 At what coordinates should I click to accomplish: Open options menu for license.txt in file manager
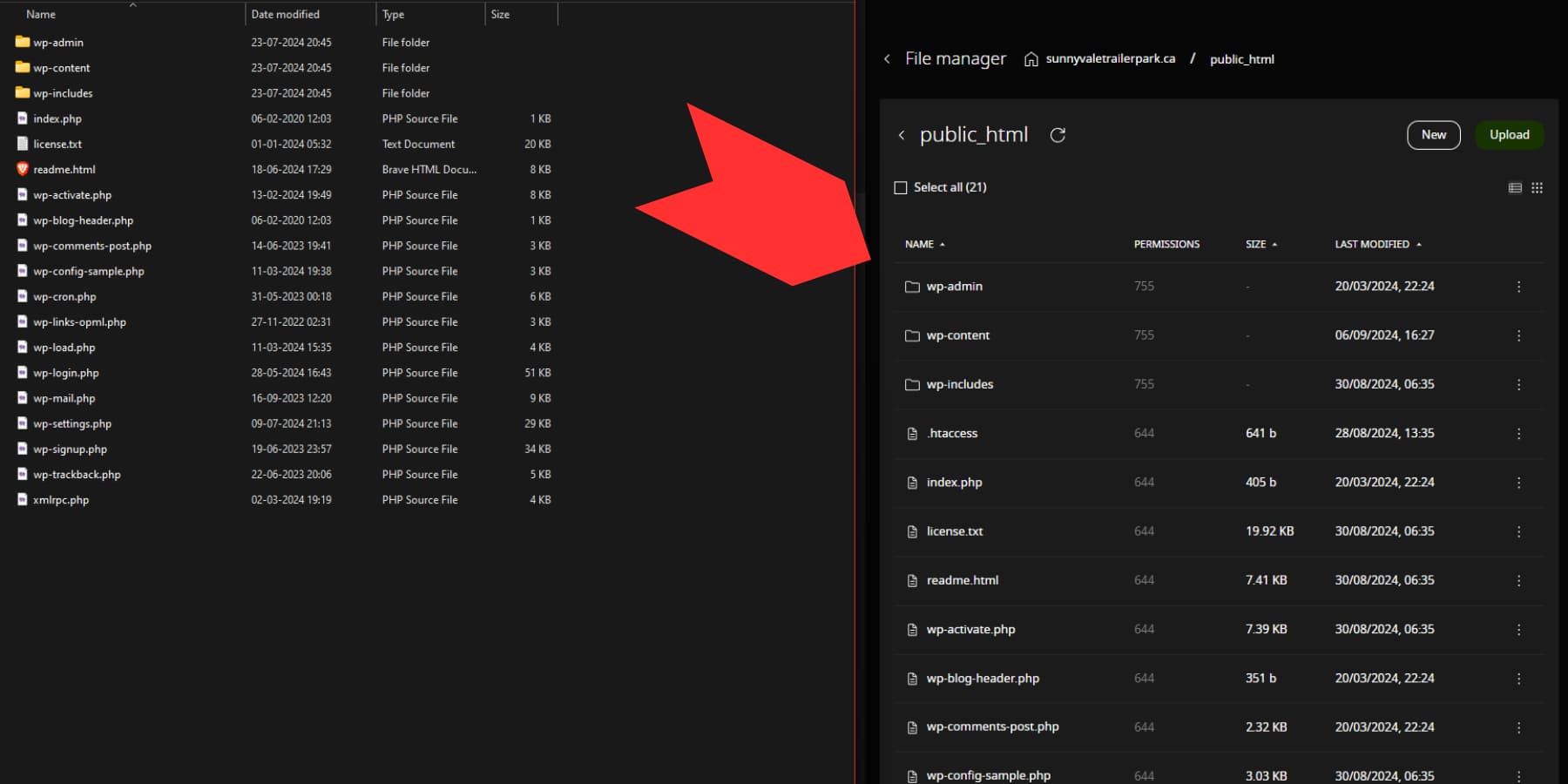click(x=1518, y=531)
